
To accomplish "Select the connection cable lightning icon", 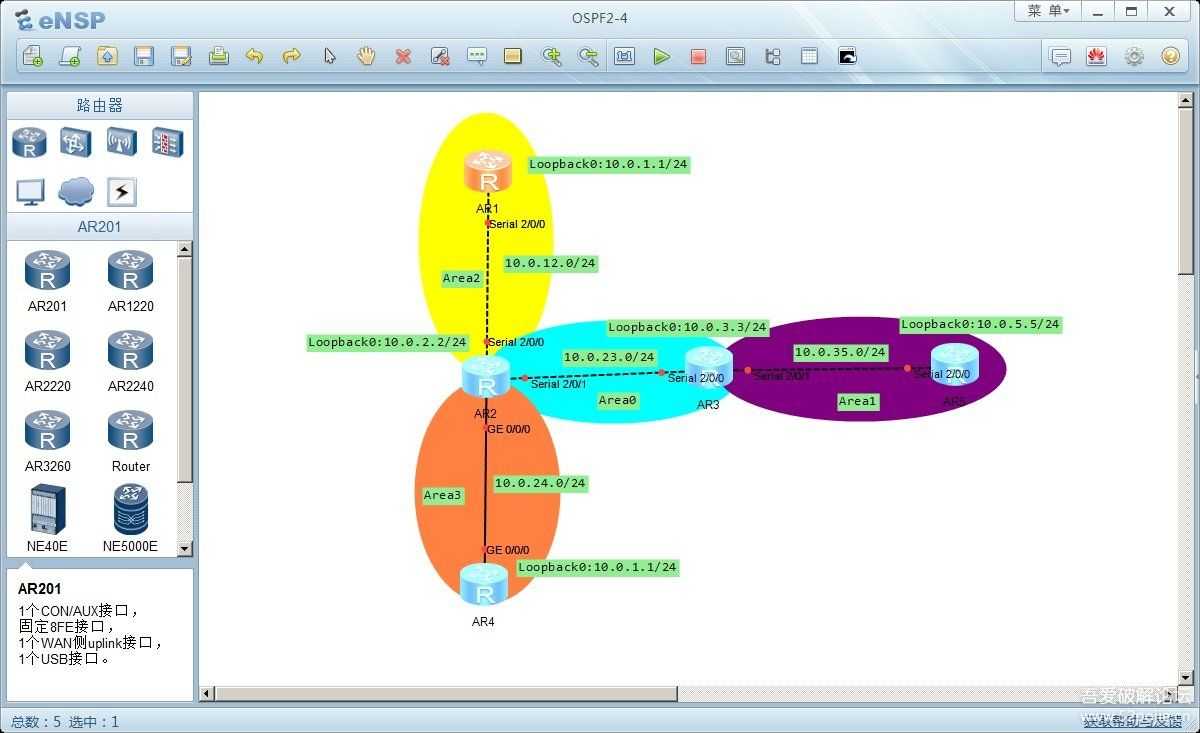I will (122, 191).
